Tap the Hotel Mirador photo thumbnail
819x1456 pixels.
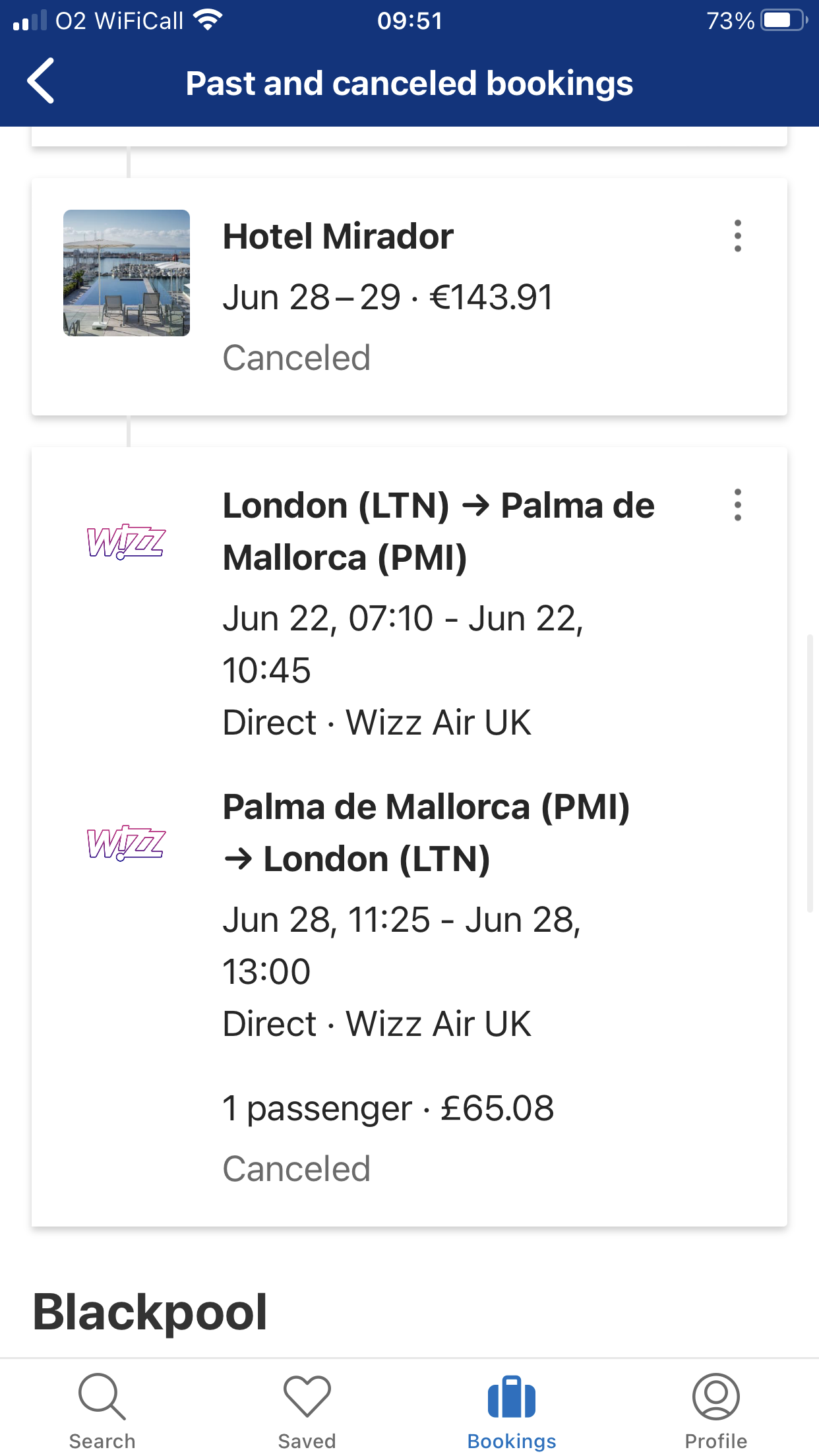point(127,273)
